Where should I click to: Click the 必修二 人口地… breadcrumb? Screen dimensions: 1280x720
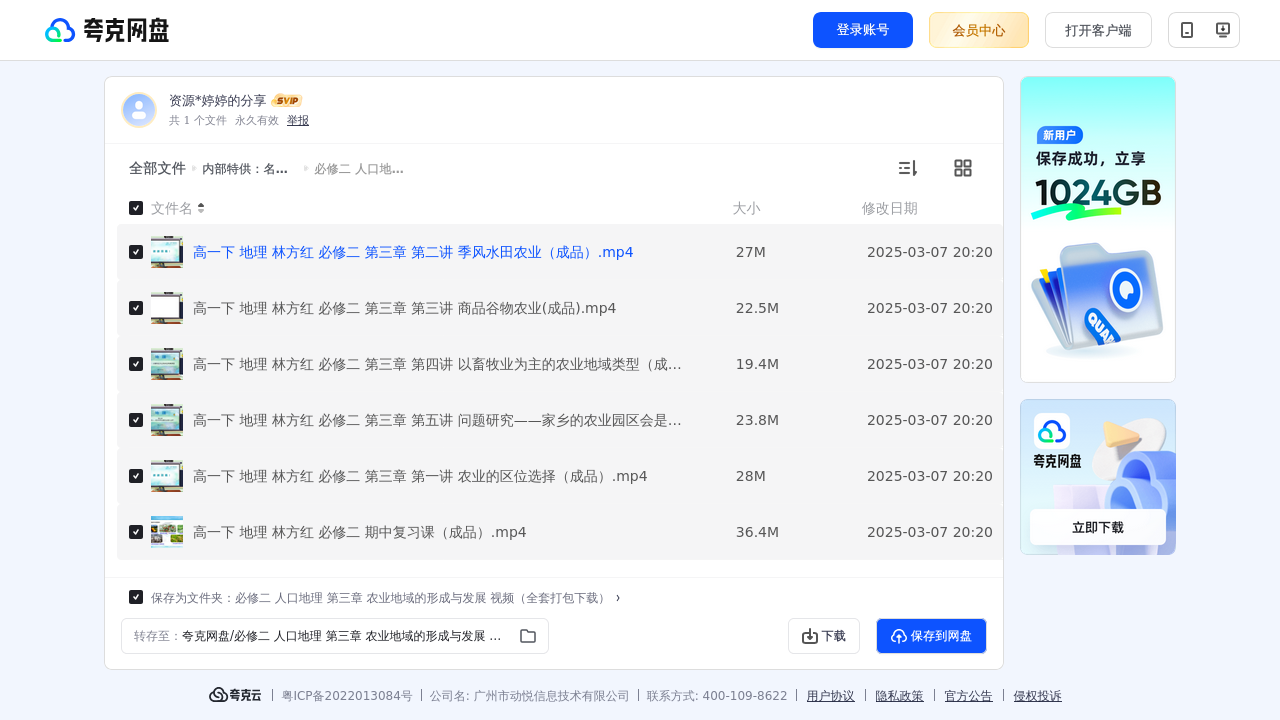coord(359,169)
